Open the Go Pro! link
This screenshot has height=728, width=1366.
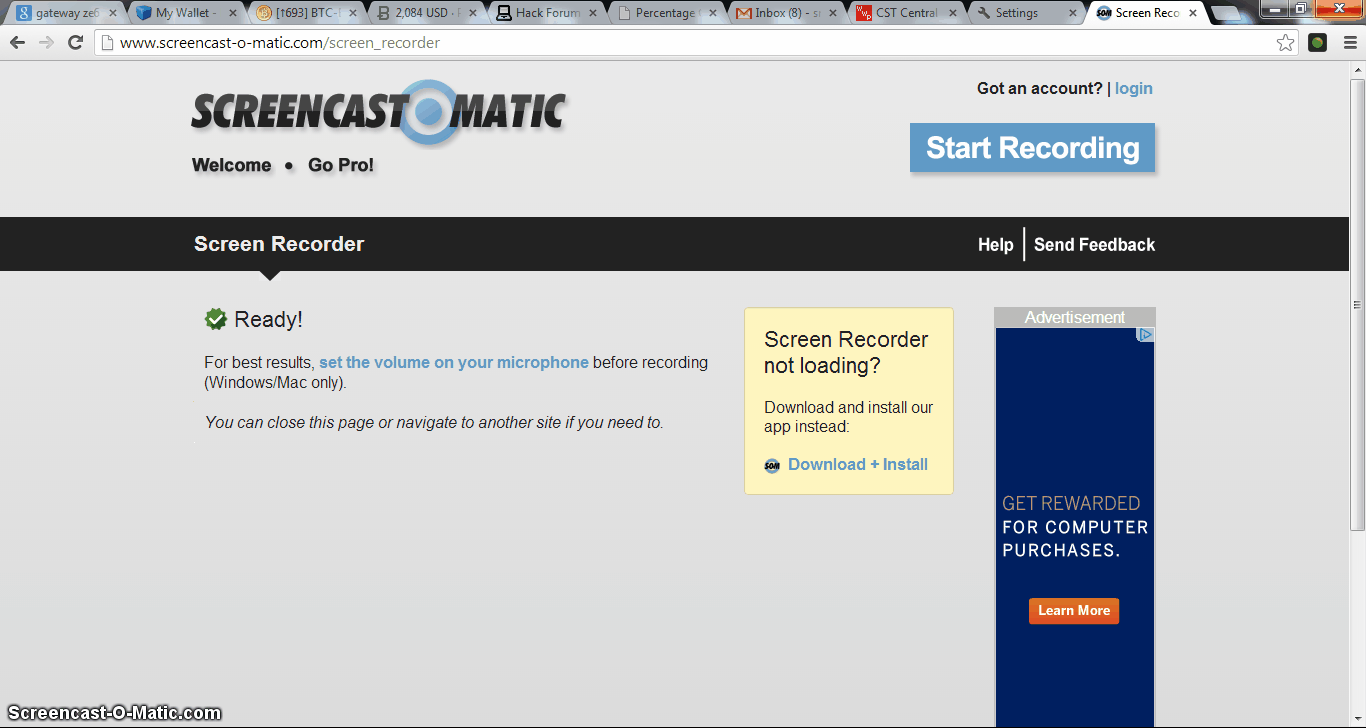pos(341,165)
